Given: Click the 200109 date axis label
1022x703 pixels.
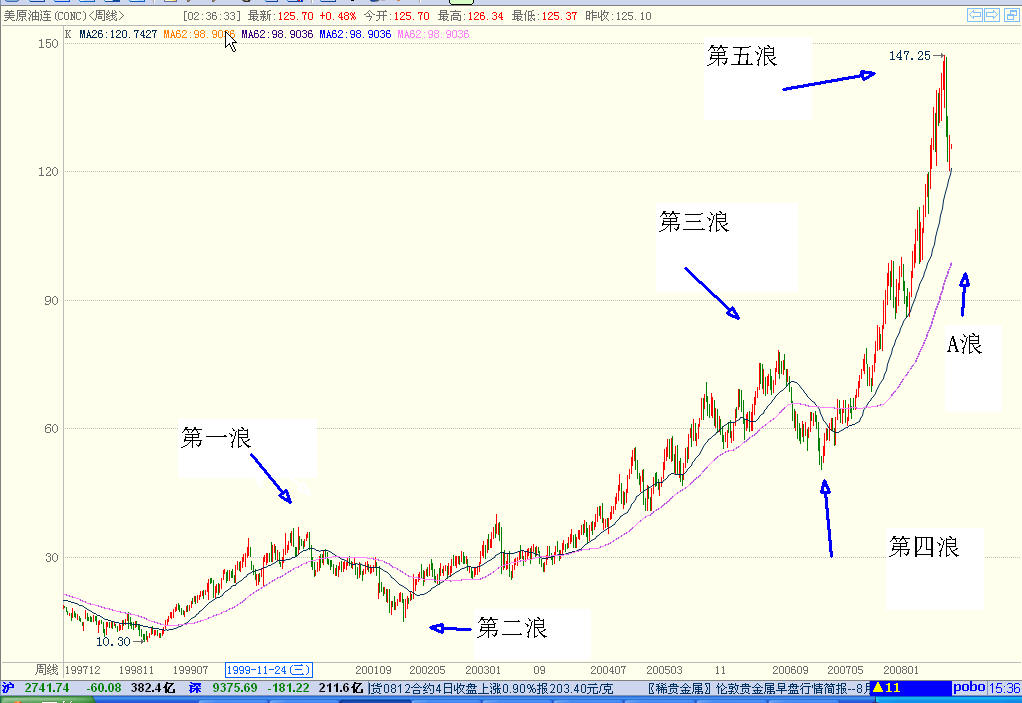Looking at the screenshot, I should [373, 670].
